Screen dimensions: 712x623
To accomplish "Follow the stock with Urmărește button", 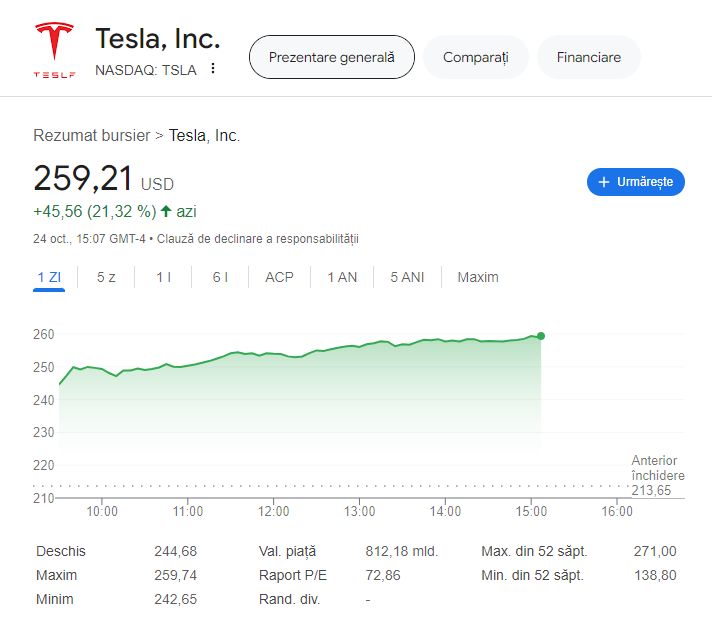I will tap(636, 182).
